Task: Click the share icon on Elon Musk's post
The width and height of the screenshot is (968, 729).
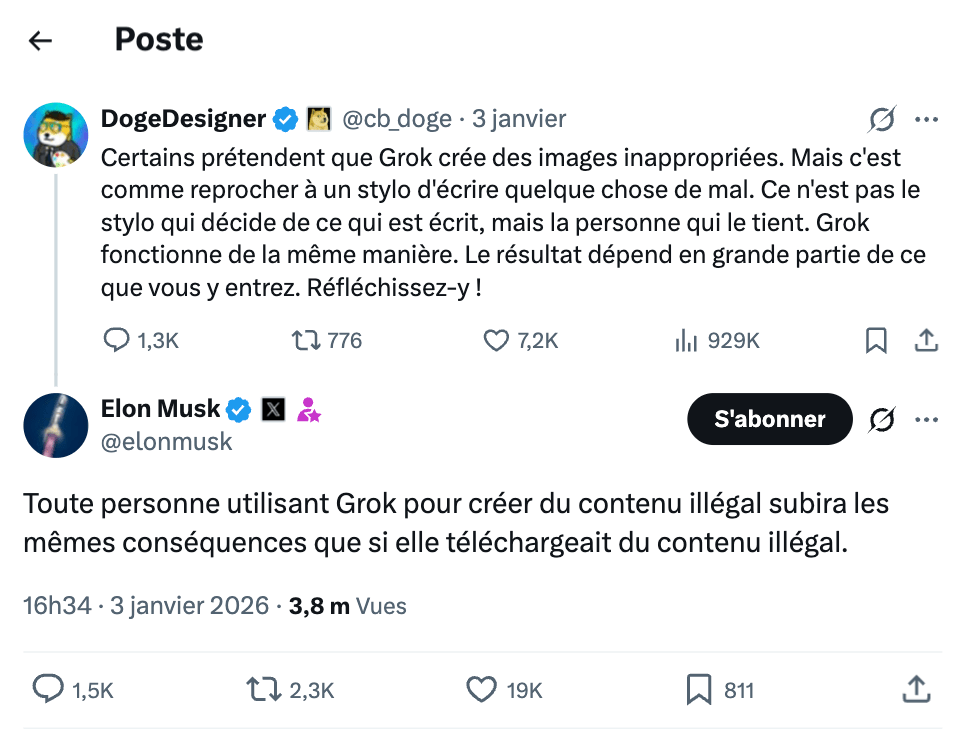Action: [x=916, y=690]
